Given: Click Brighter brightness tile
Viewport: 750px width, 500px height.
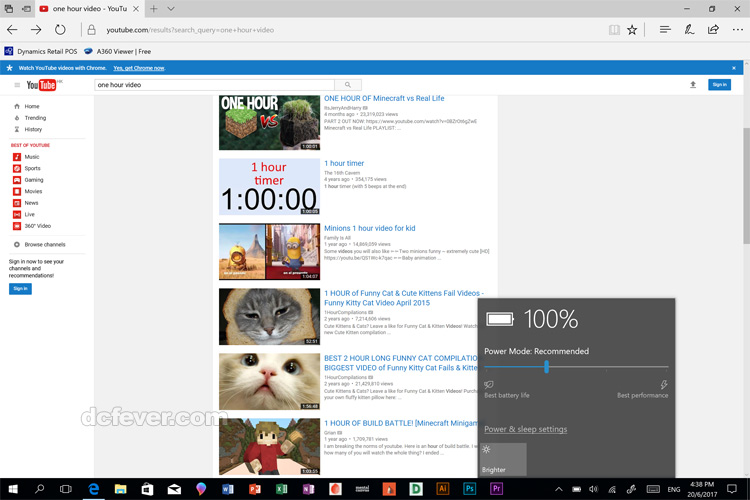Looking at the screenshot, I should point(503,459).
